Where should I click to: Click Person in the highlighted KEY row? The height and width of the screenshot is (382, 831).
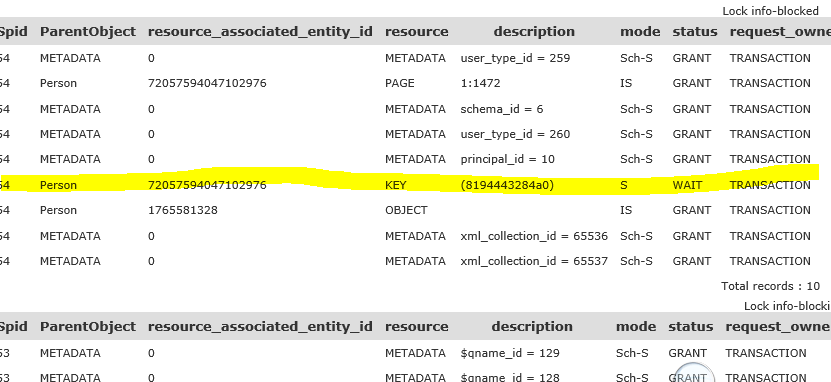[x=58, y=185]
